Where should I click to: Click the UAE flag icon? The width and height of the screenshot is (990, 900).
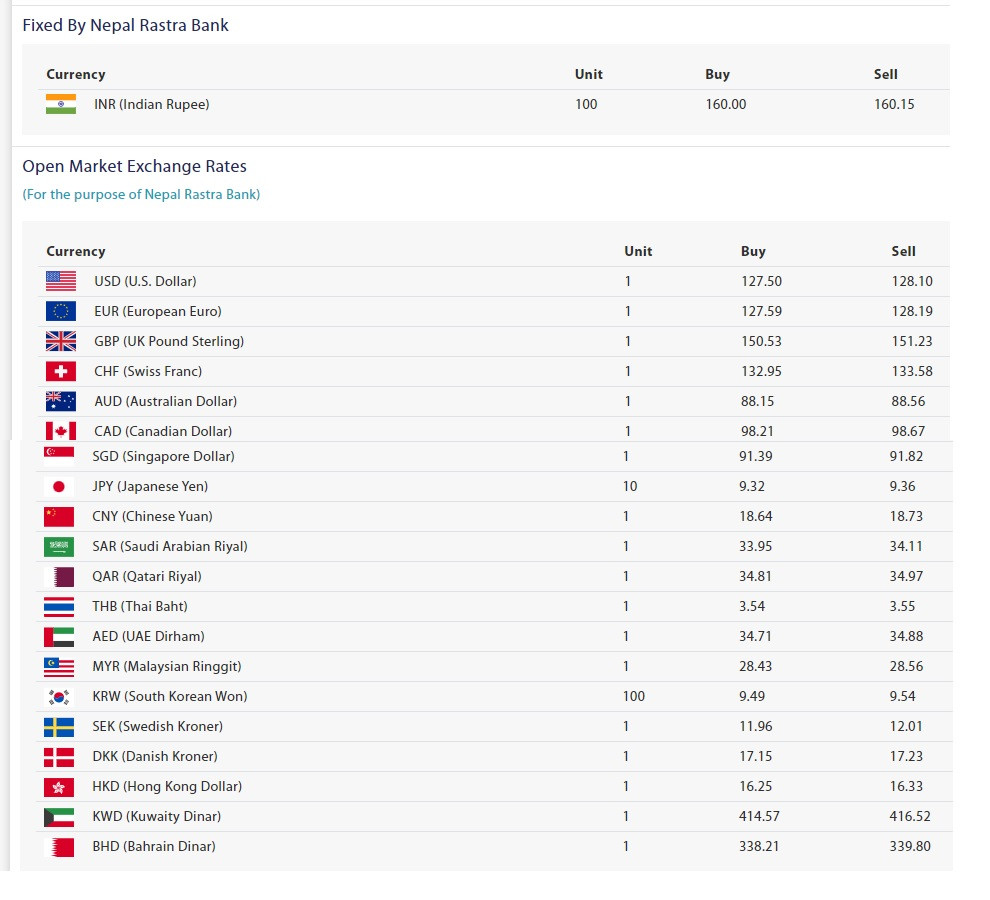tap(59, 637)
